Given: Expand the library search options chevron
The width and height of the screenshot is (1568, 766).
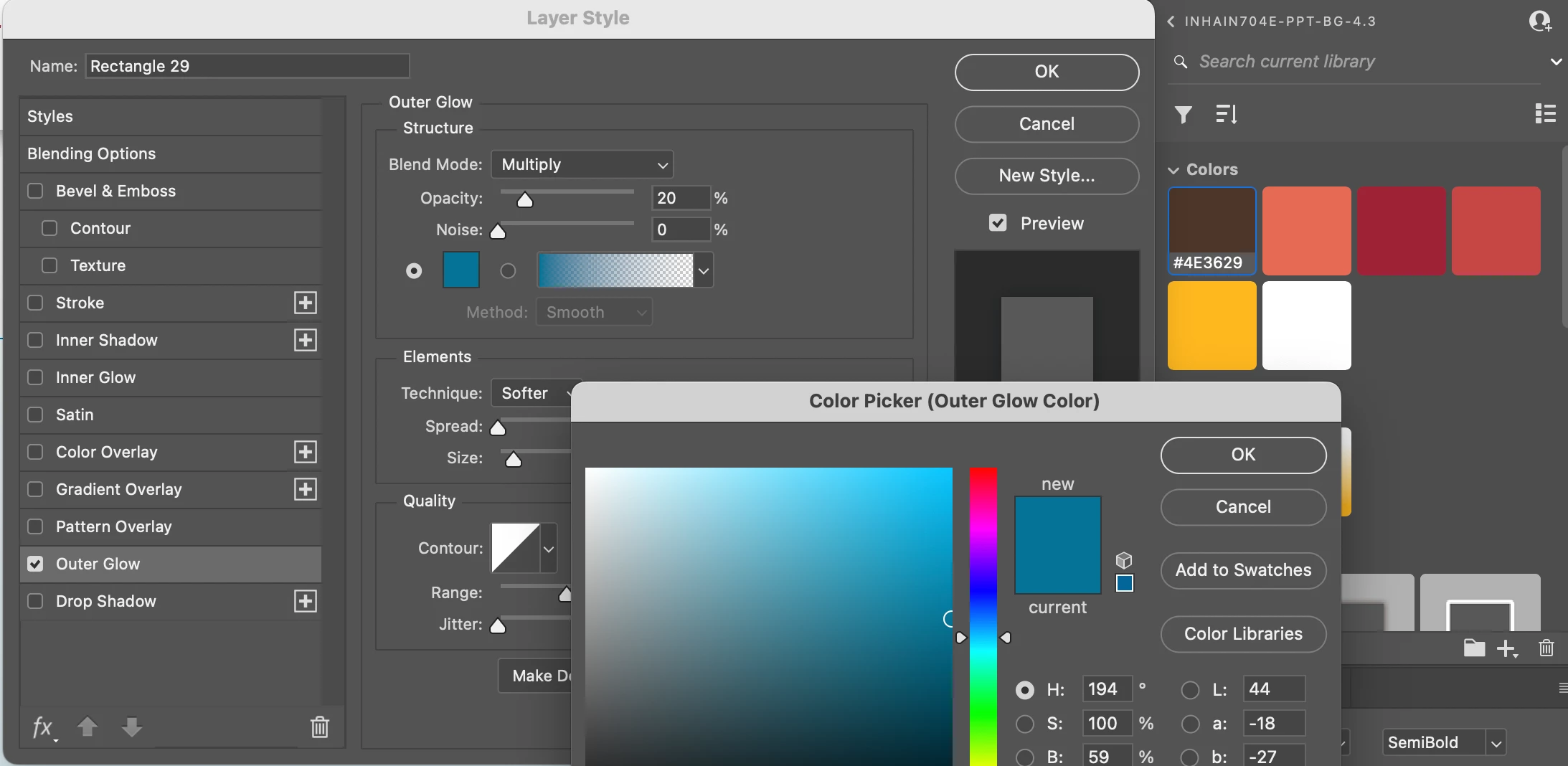Looking at the screenshot, I should pos(1555,62).
